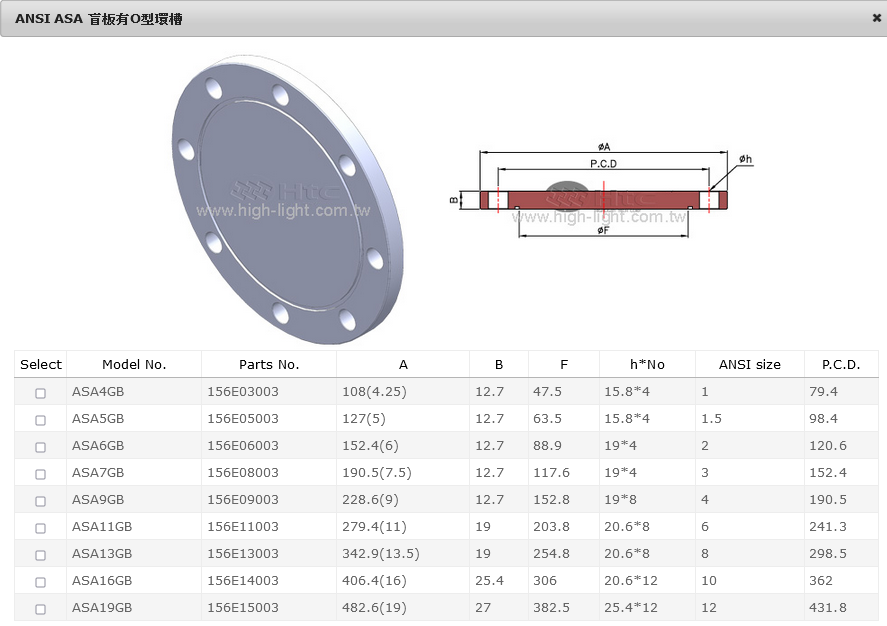The height and width of the screenshot is (626, 887).
Task: Select the ASA13GB checkbox
Action: pos(40,555)
